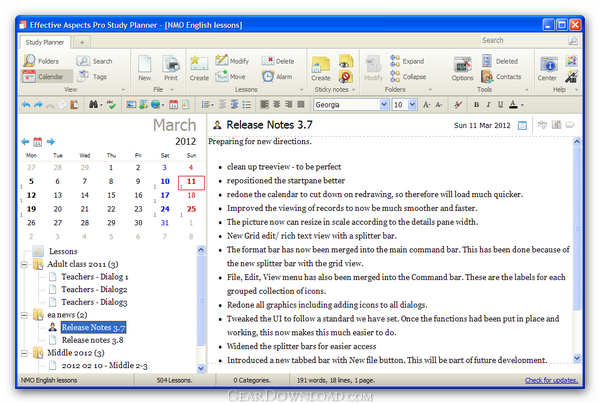Select the Lessons root node
The height and width of the screenshot is (404, 600).
[63, 251]
